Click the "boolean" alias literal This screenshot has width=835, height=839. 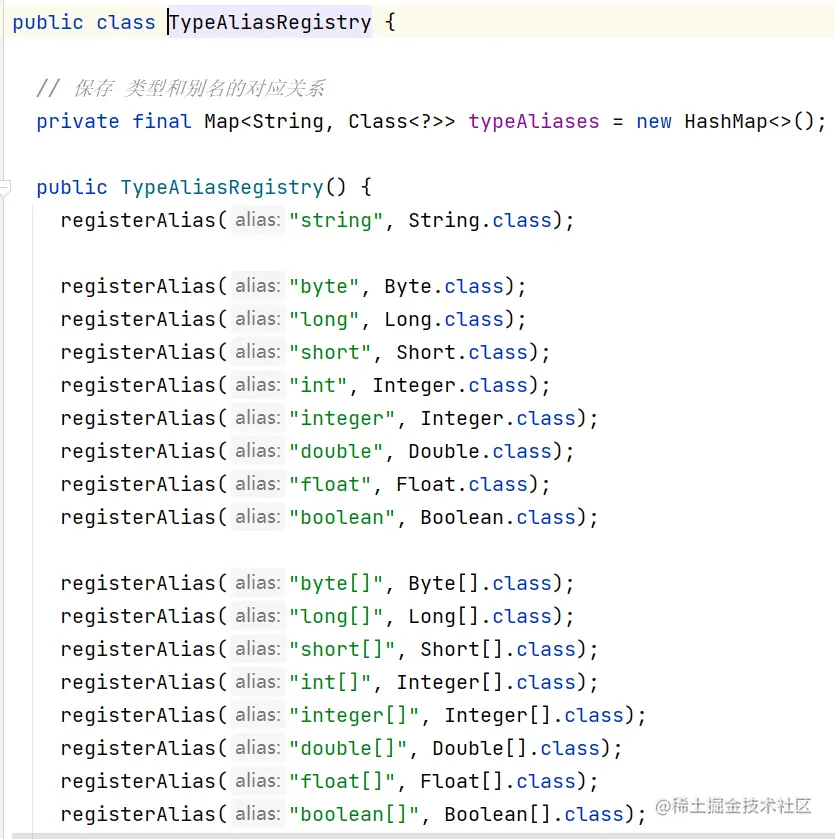(342, 517)
